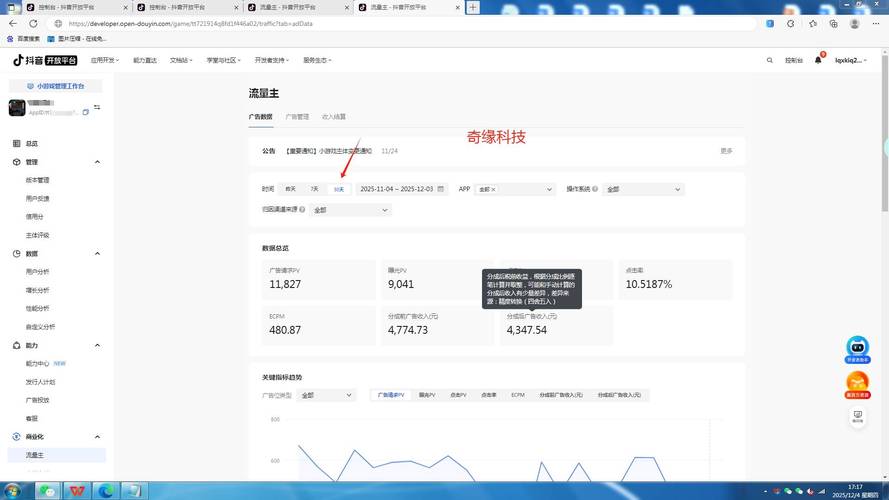Screen dimensions: 889x500
Task: Open the blue robot assistant icon
Action: click(857, 347)
